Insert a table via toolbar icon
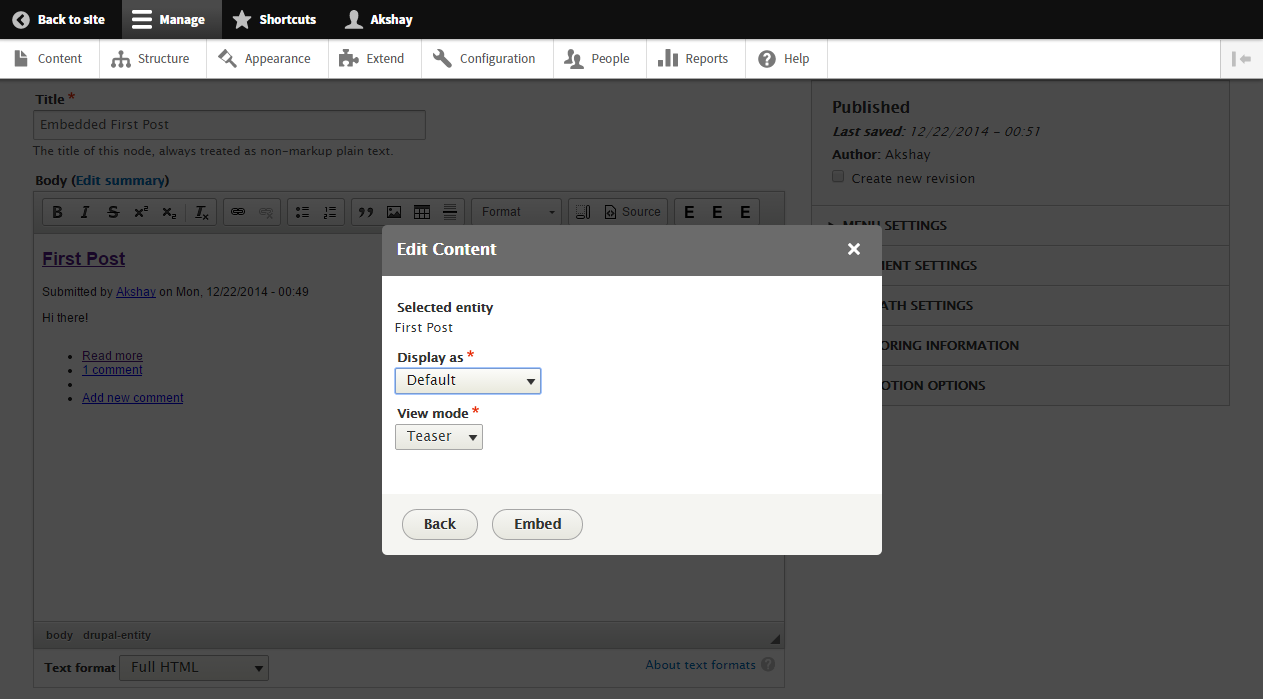Screen dimensions: 1263x699 [422, 212]
